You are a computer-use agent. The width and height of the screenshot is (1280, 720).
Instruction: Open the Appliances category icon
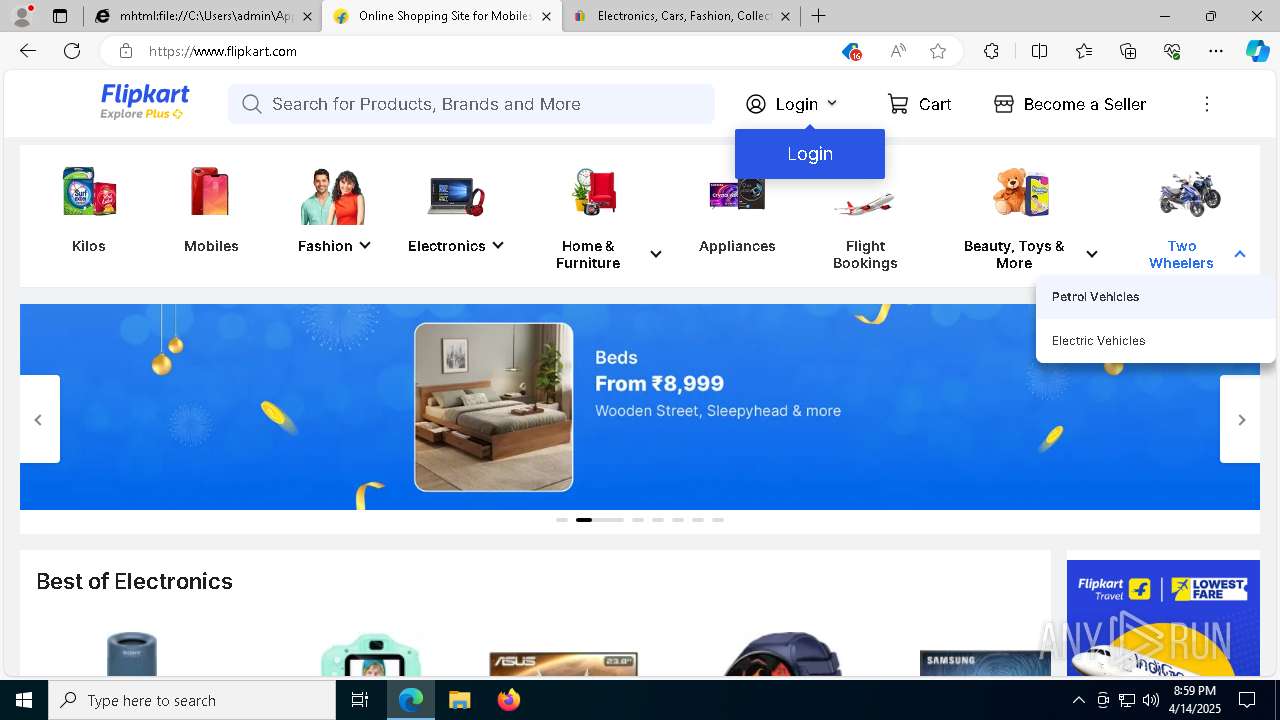(x=737, y=193)
